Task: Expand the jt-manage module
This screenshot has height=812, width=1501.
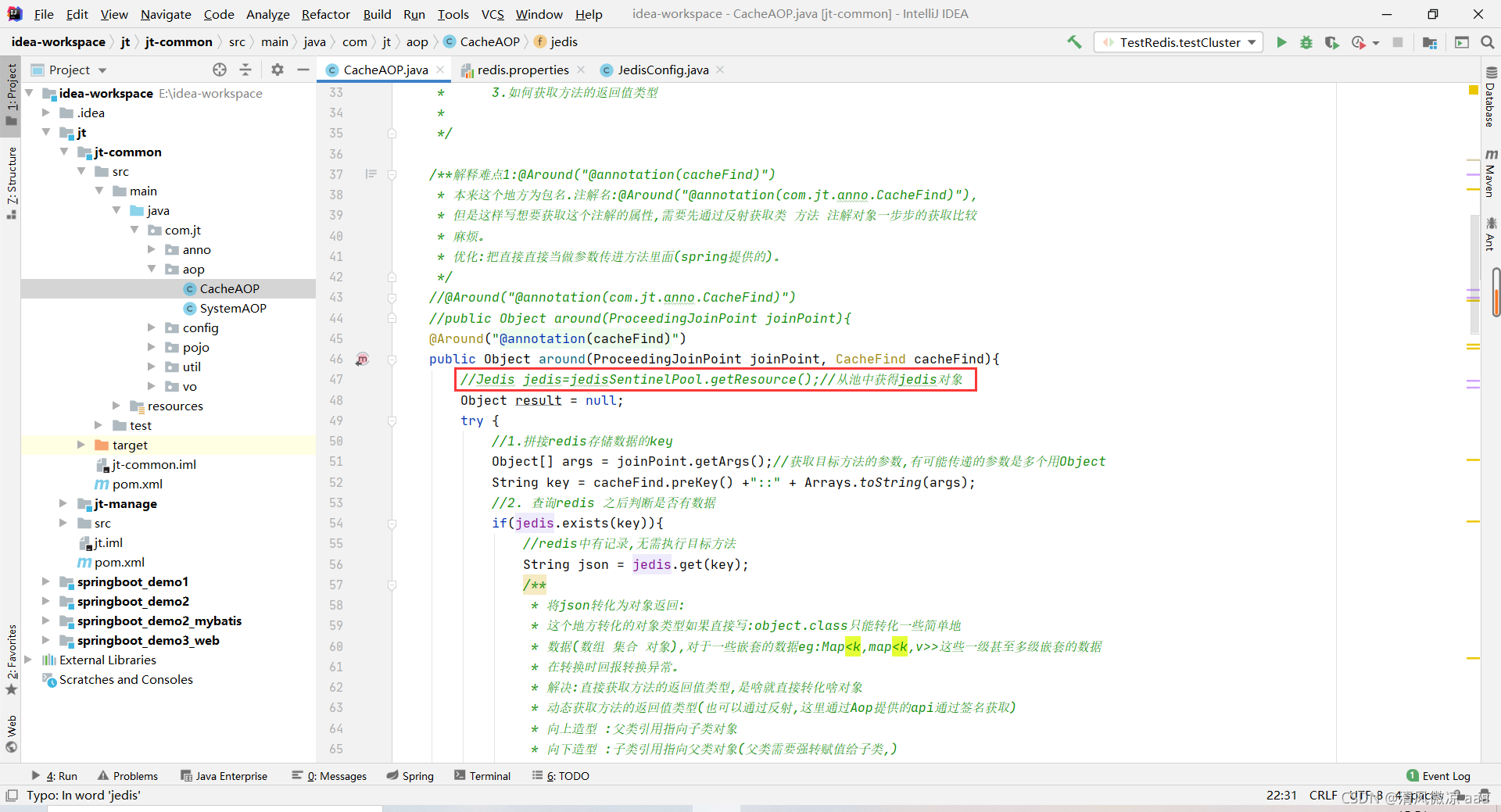Action: click(63, 503)
